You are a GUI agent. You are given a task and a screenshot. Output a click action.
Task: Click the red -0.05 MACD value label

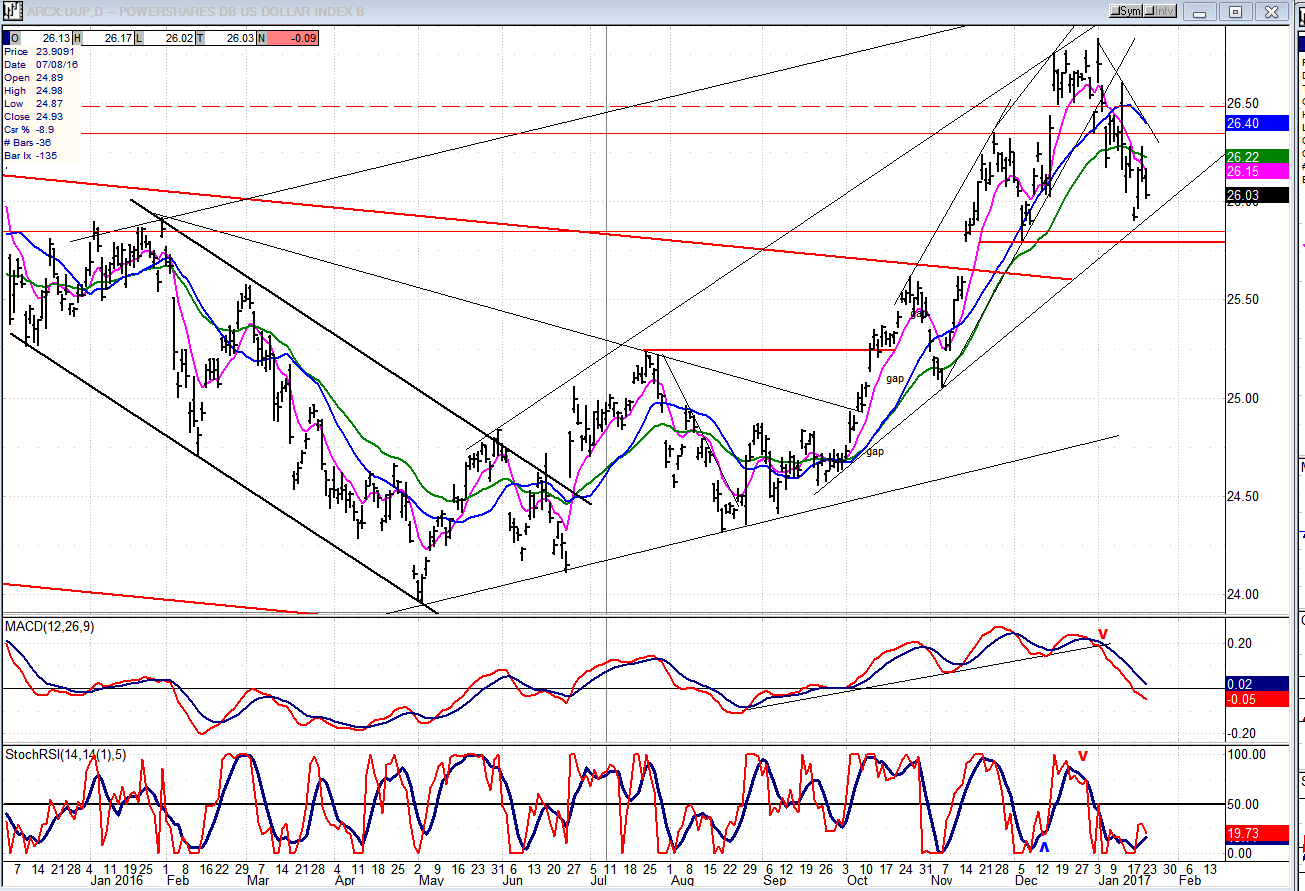1258,698
